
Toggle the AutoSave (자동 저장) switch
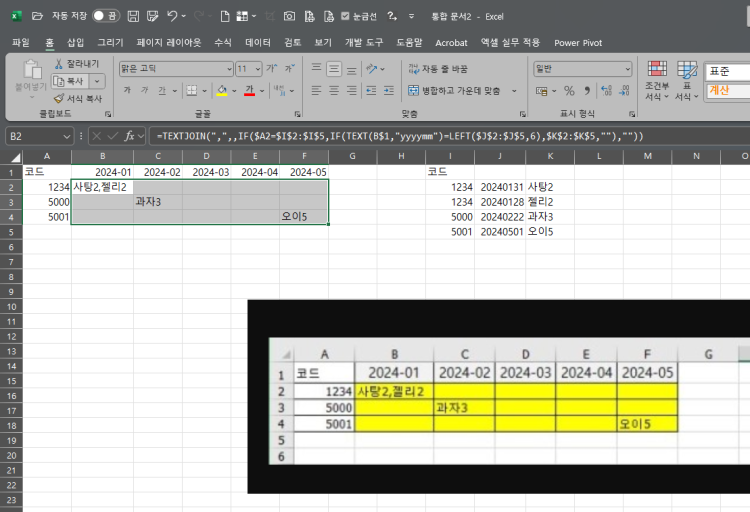click(105, 16)
